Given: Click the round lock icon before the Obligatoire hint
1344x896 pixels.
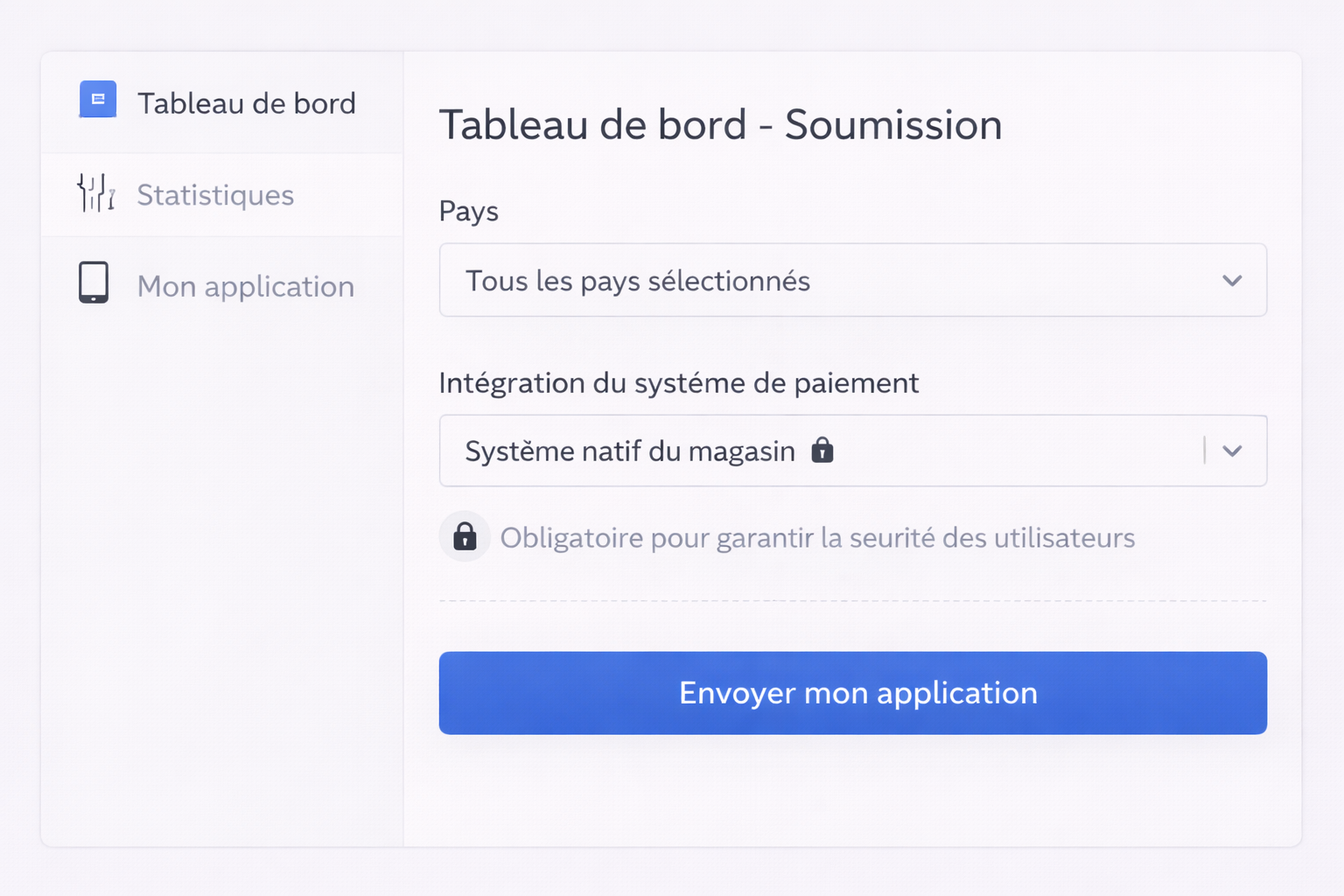Looking at the screenshot, I should 465,536.
